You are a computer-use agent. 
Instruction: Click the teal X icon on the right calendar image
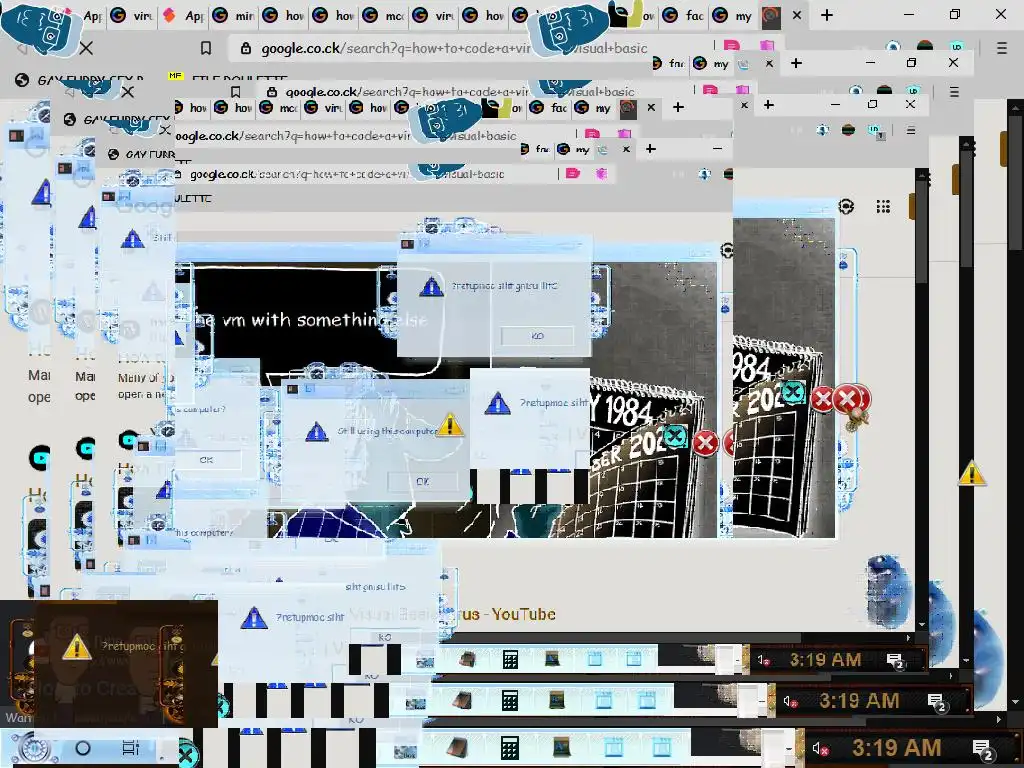coord(793,392)
